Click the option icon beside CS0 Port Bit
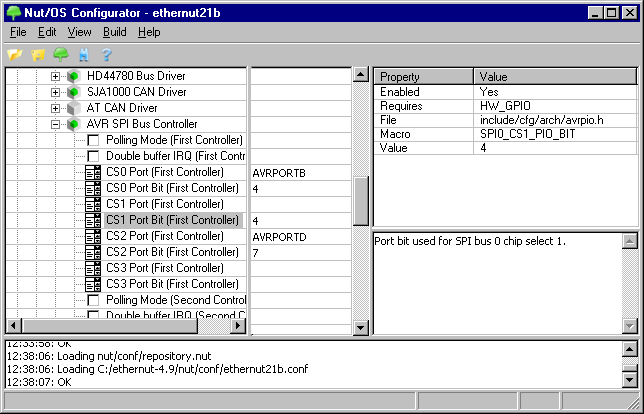This screenshot has height=414, width=644. tap(93, 188)
